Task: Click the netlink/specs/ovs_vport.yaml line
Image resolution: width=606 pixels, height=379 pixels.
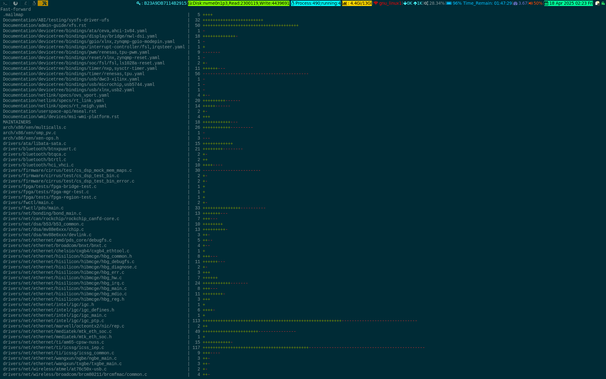Action: 56,95
